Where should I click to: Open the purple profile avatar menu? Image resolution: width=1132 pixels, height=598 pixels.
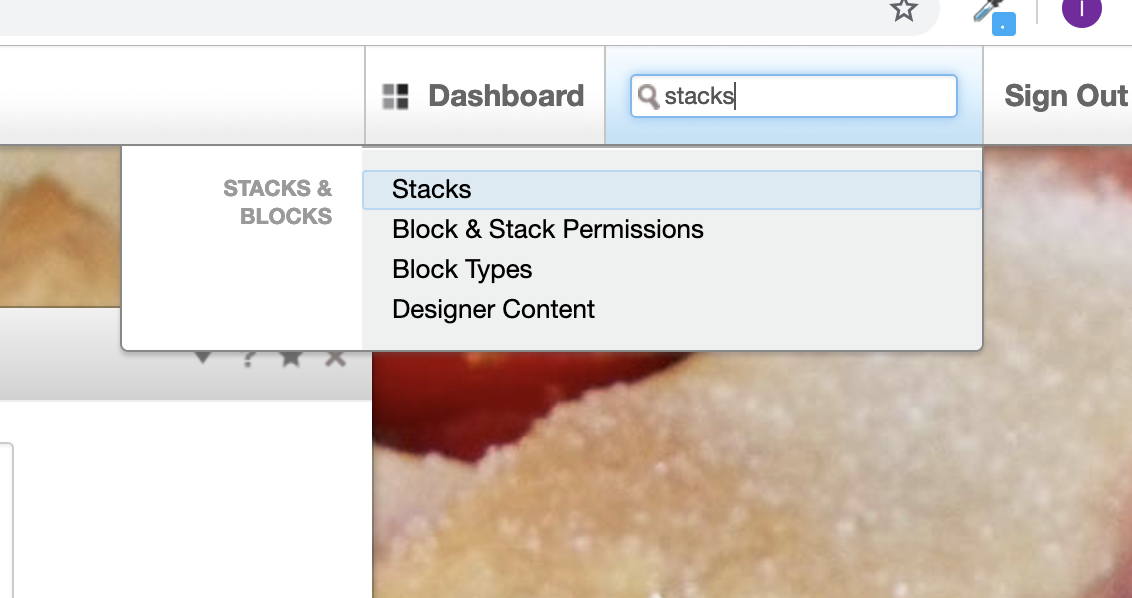(1081, 11)
